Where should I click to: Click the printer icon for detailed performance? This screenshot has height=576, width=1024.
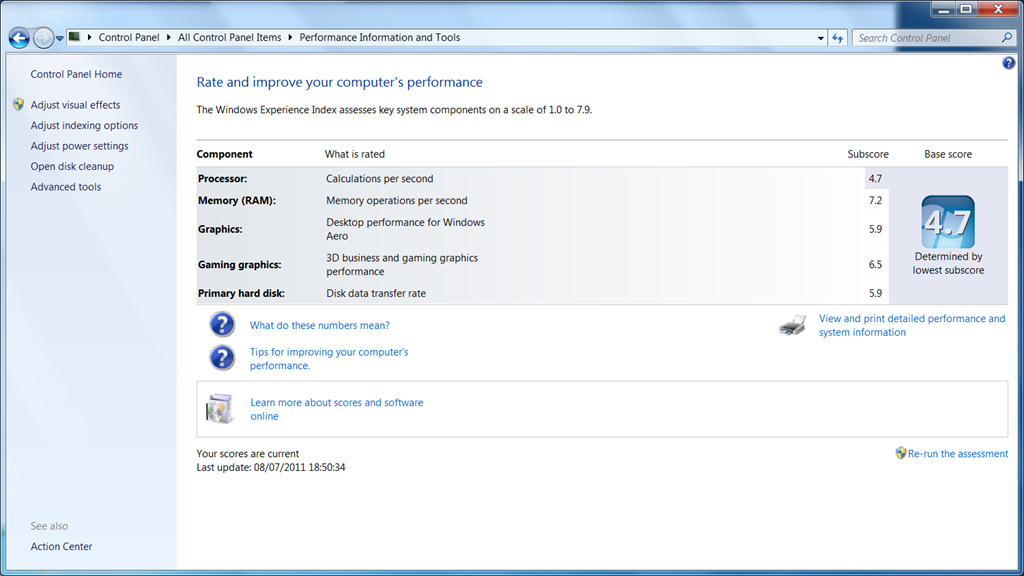tap(793, 325)
